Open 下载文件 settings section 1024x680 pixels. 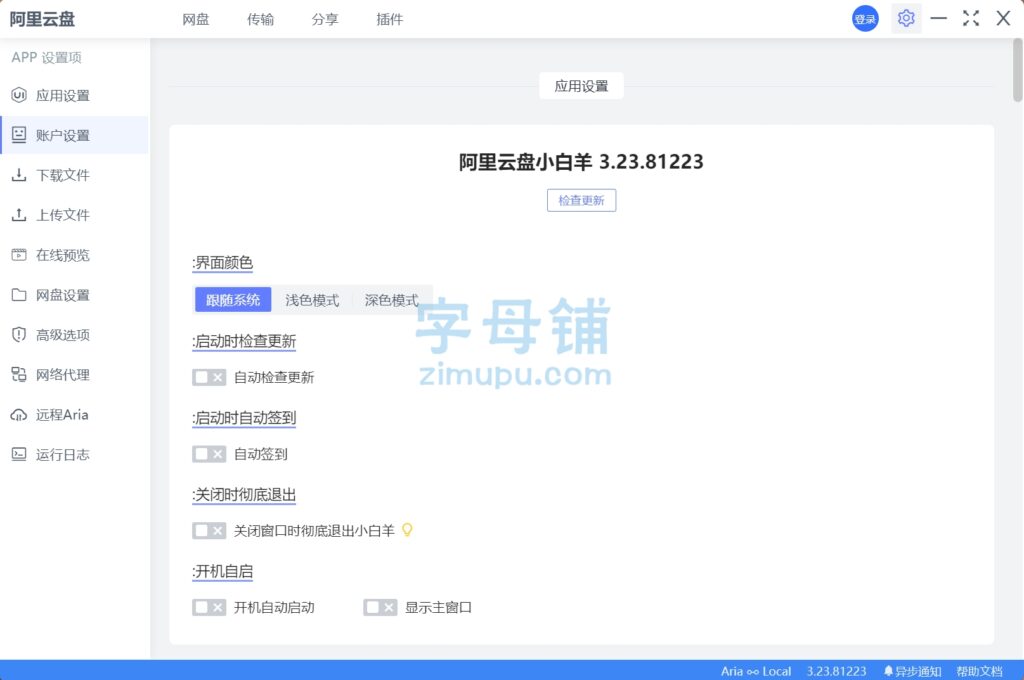(x=74, y=175)
